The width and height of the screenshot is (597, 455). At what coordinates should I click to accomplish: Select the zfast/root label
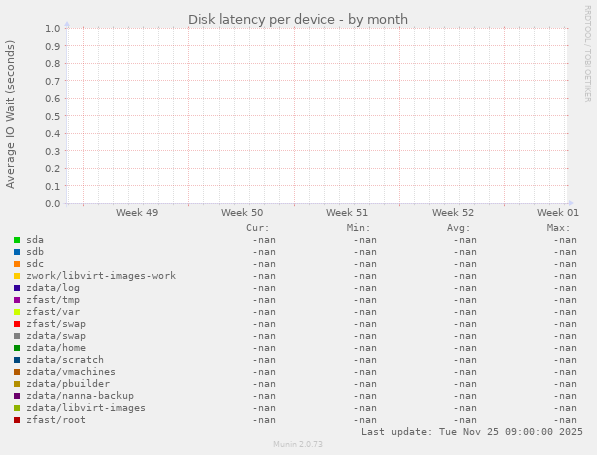click(56, 420)
